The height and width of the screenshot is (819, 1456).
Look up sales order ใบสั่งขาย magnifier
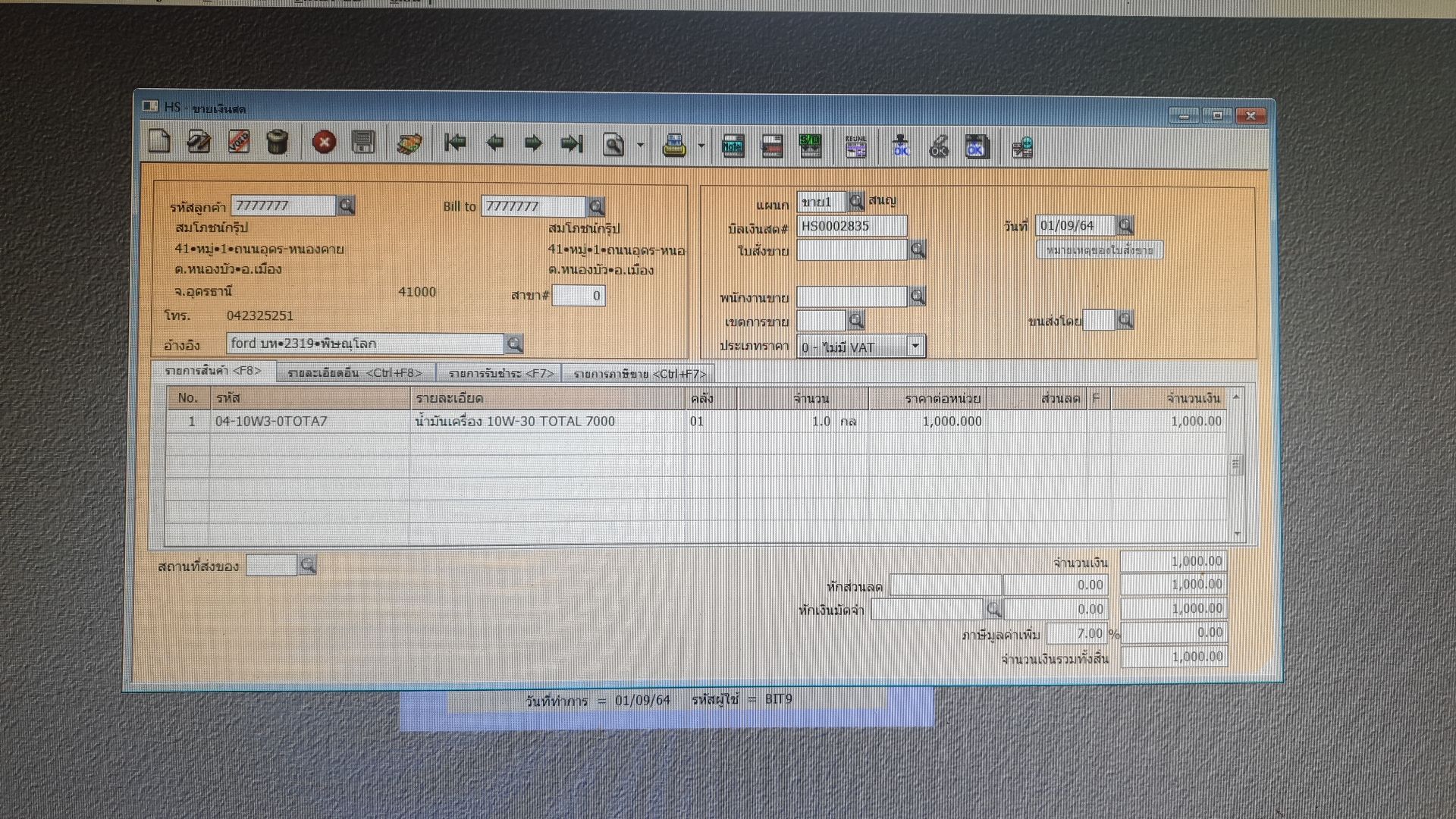(918, 249)
